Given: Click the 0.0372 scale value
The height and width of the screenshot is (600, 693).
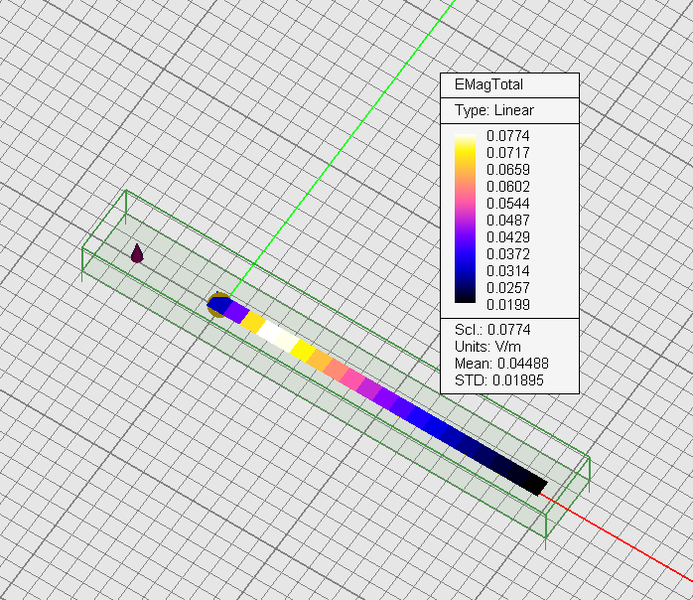Looking at the screenshot, I should tap(508, 254).
